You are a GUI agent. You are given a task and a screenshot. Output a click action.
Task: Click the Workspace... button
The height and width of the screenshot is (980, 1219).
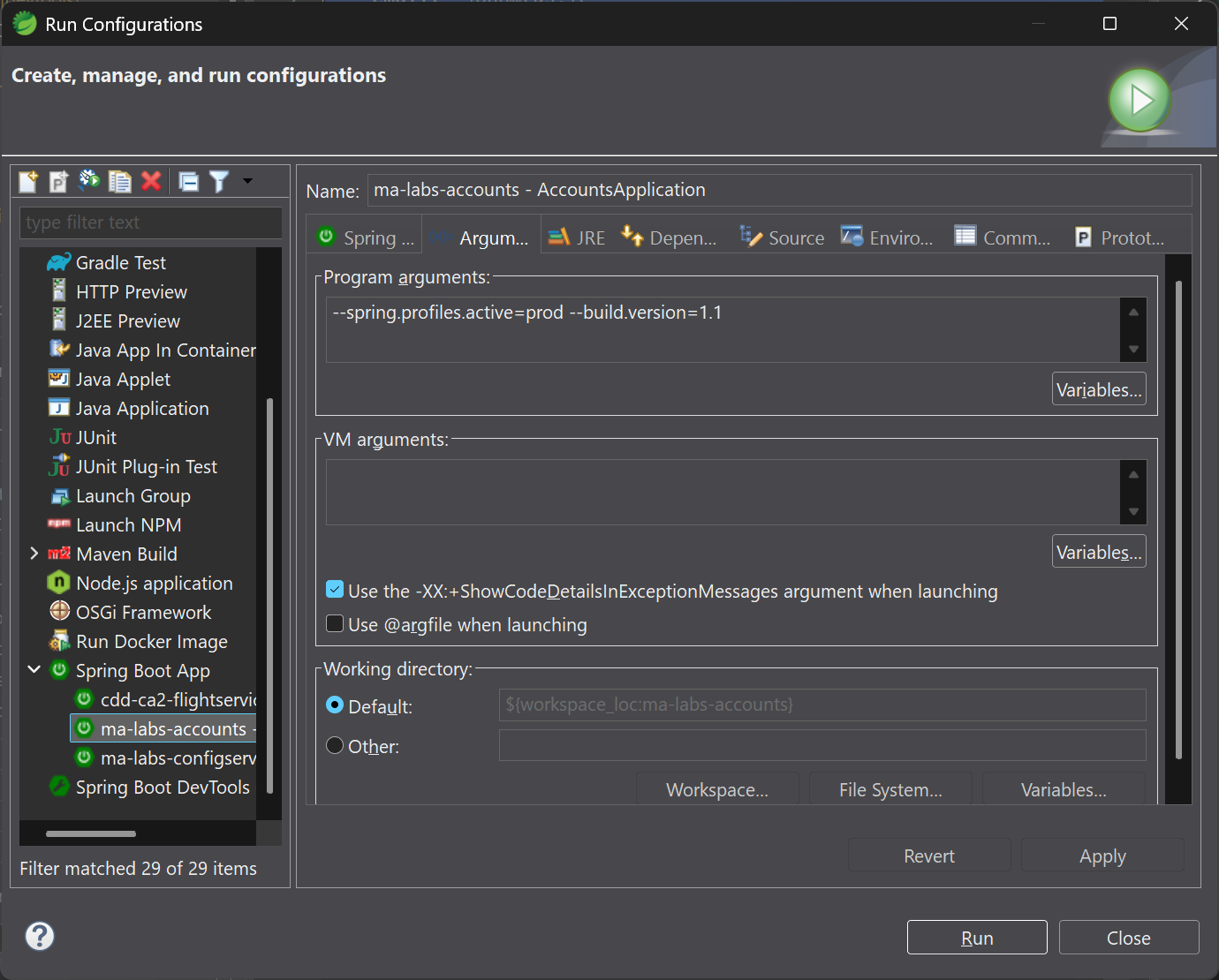[x=717, y=788]
